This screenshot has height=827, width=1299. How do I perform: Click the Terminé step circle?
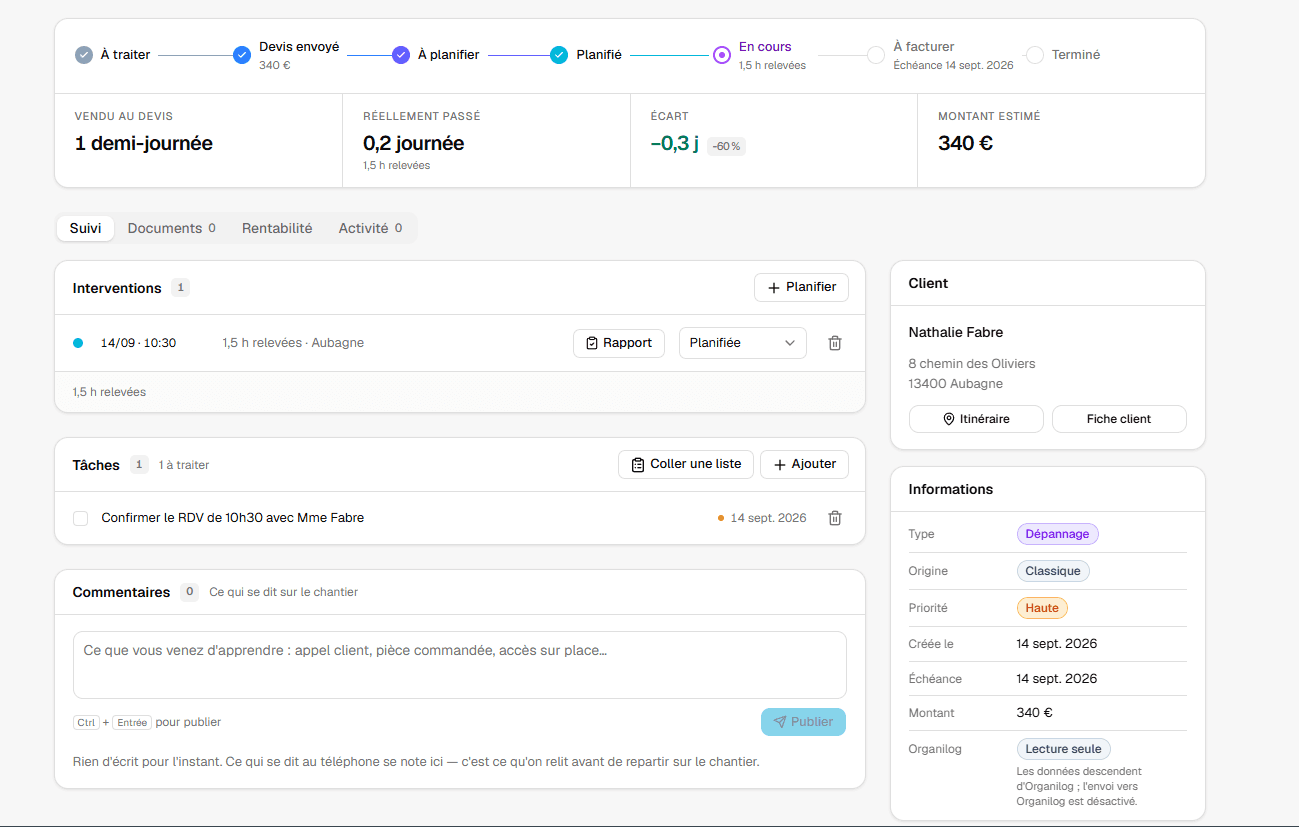pos(1035,55)
